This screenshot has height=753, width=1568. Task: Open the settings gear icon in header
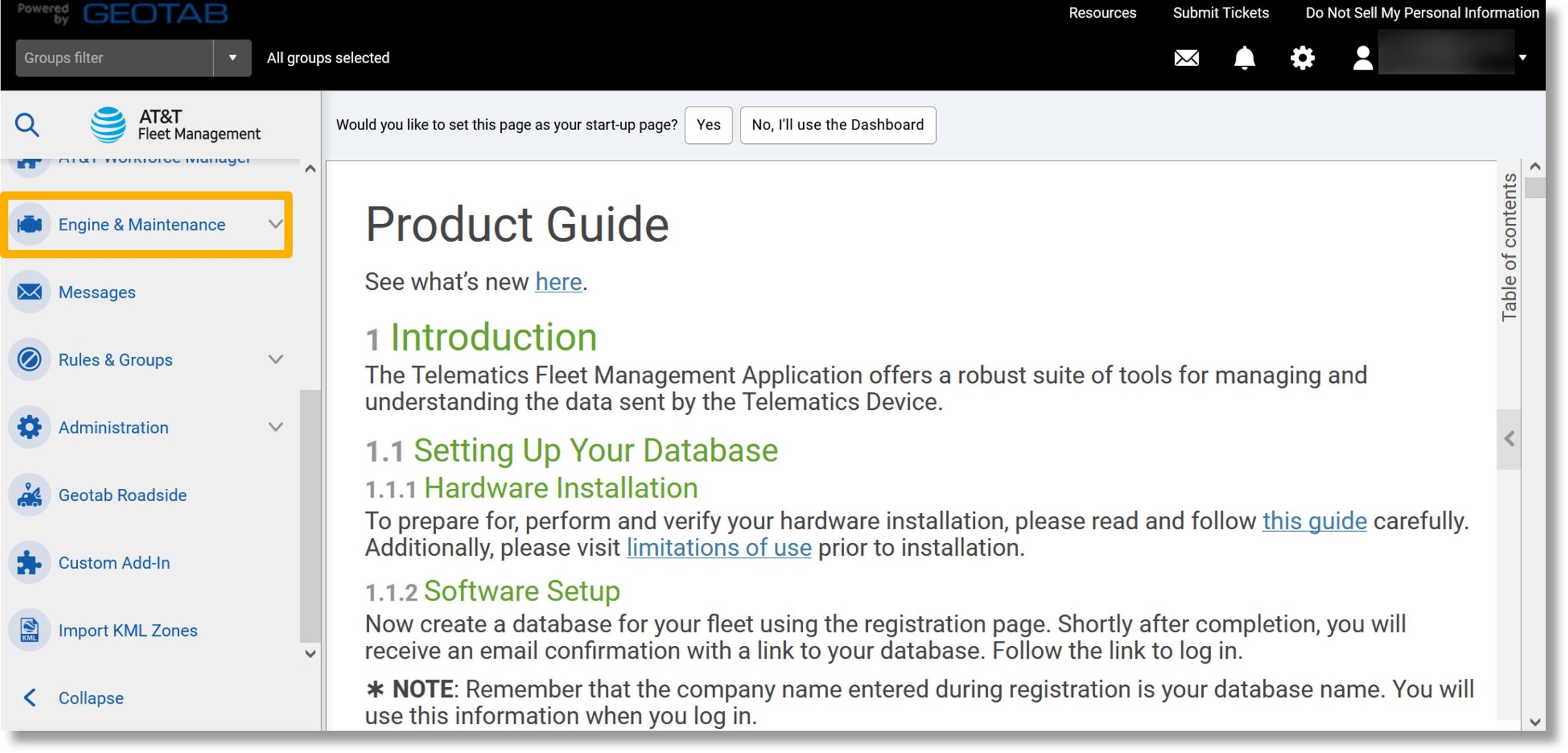1302,58
